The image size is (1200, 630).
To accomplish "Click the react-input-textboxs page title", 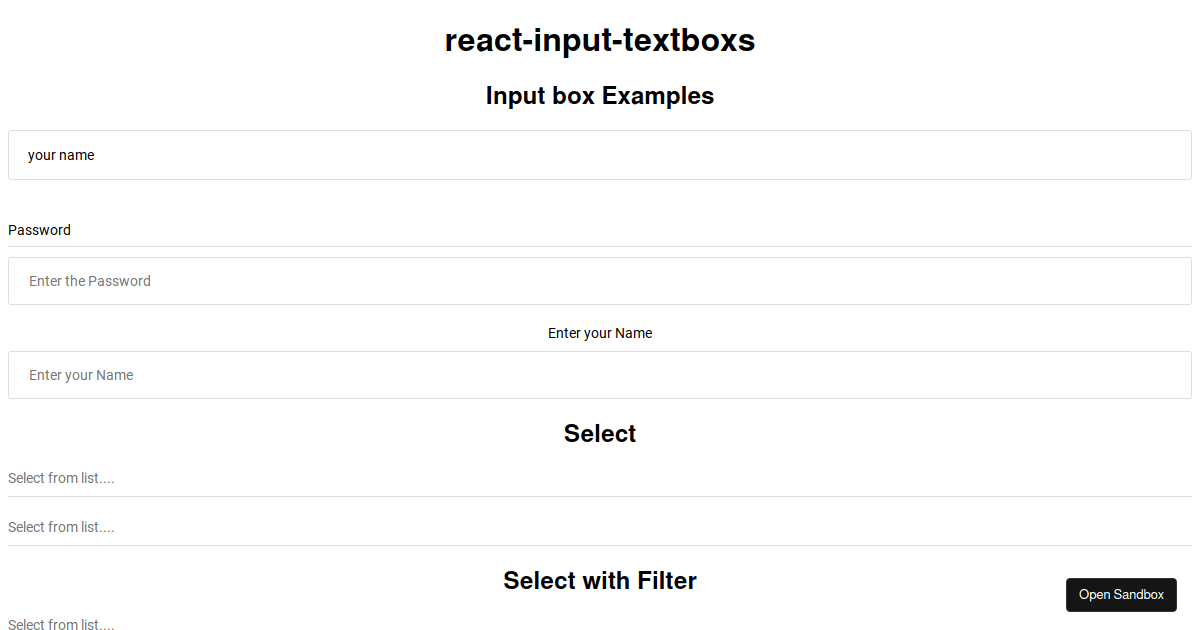I will click(x=600, y=41).
